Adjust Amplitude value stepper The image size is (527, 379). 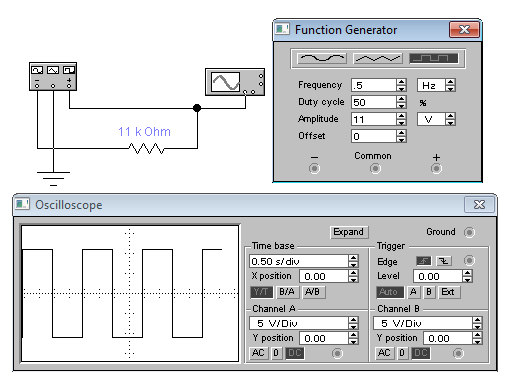point(401,119)
